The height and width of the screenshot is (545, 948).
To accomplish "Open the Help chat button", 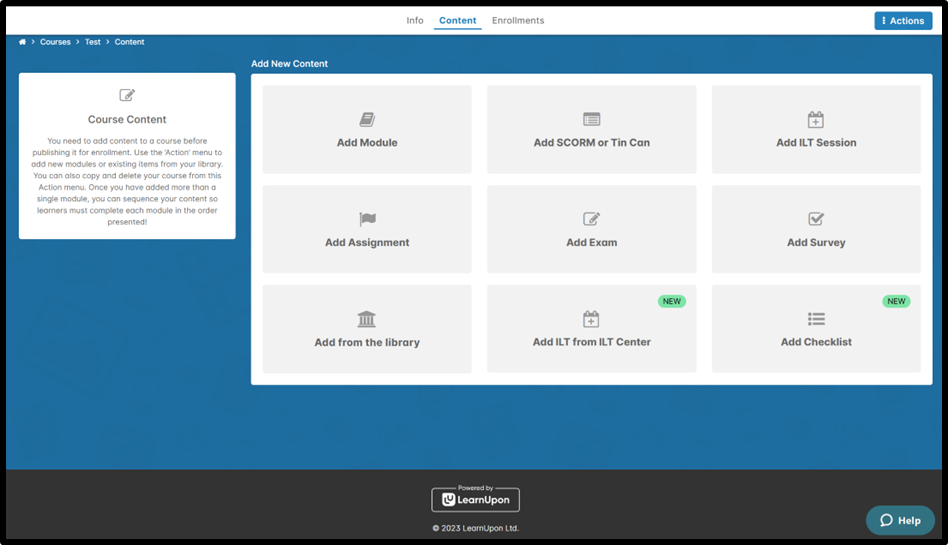I will pyautogui.click(x=900, y=520).
